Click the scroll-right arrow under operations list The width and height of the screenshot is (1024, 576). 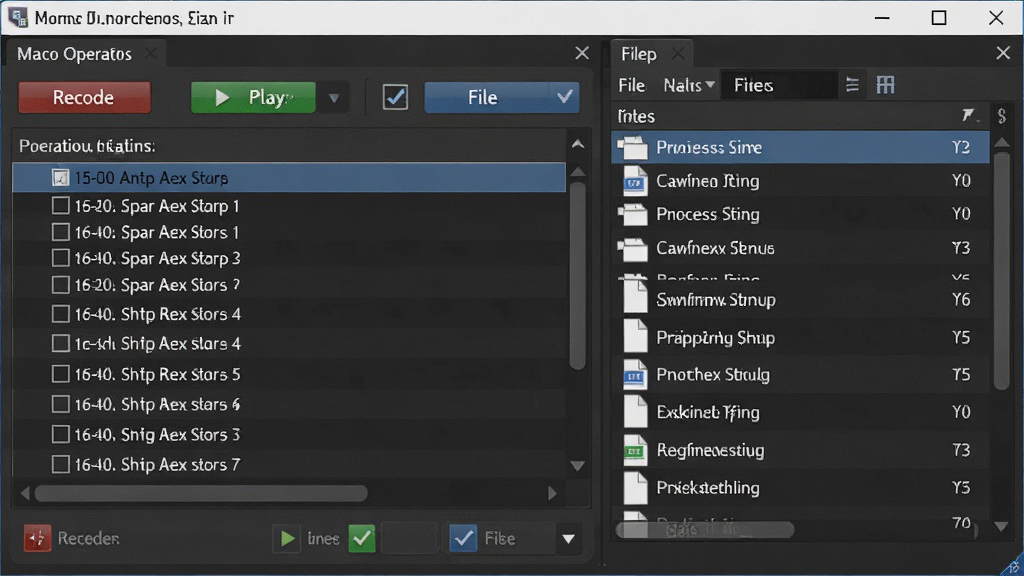(x=552, y=493)
